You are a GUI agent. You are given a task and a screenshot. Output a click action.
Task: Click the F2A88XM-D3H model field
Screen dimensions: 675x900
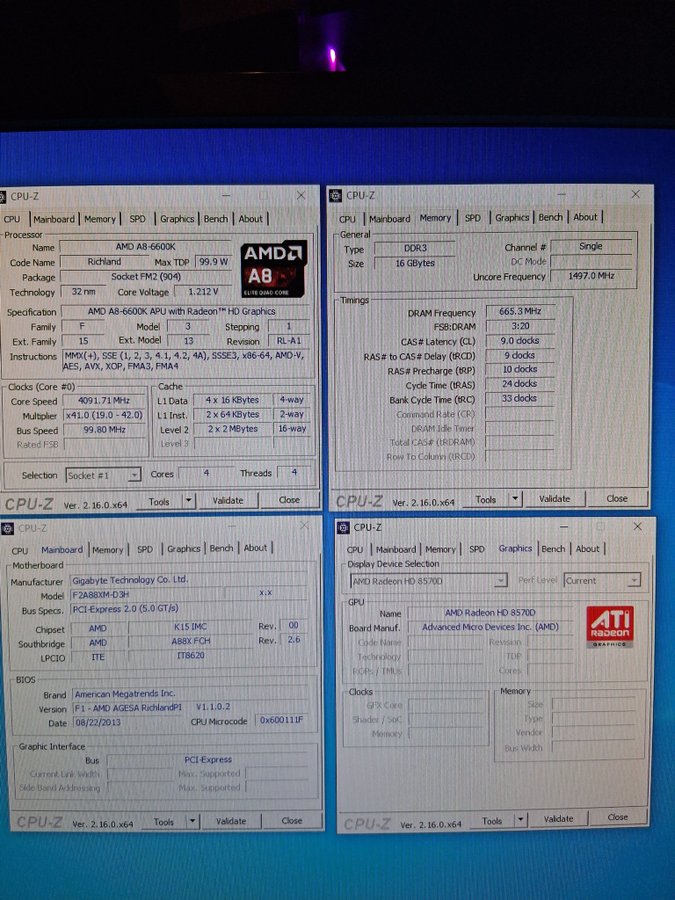tap(148, 595)
